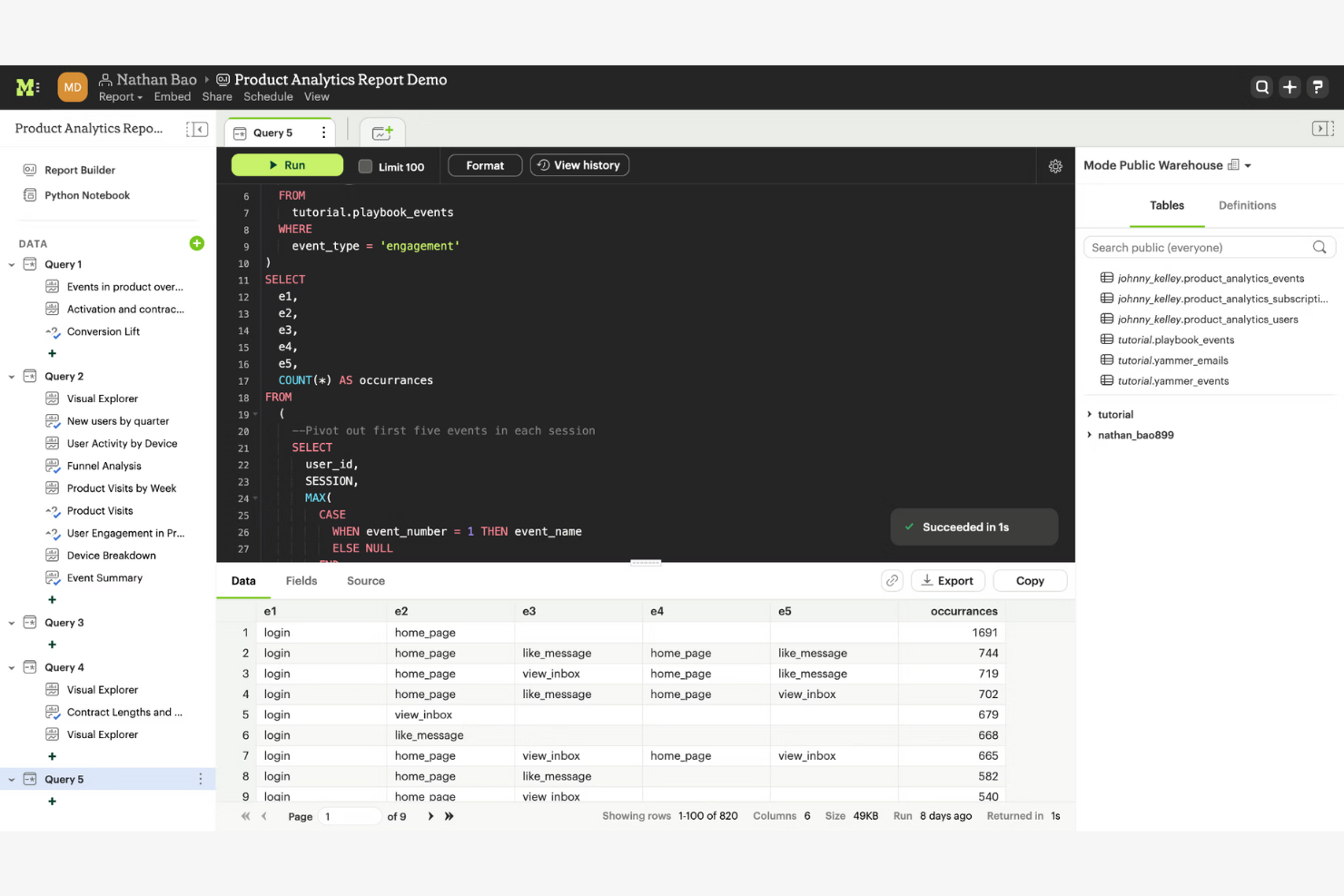Collapse the right schema panel
The width and height of the screenshot is (1344, 896).
tap(1322, 129)
